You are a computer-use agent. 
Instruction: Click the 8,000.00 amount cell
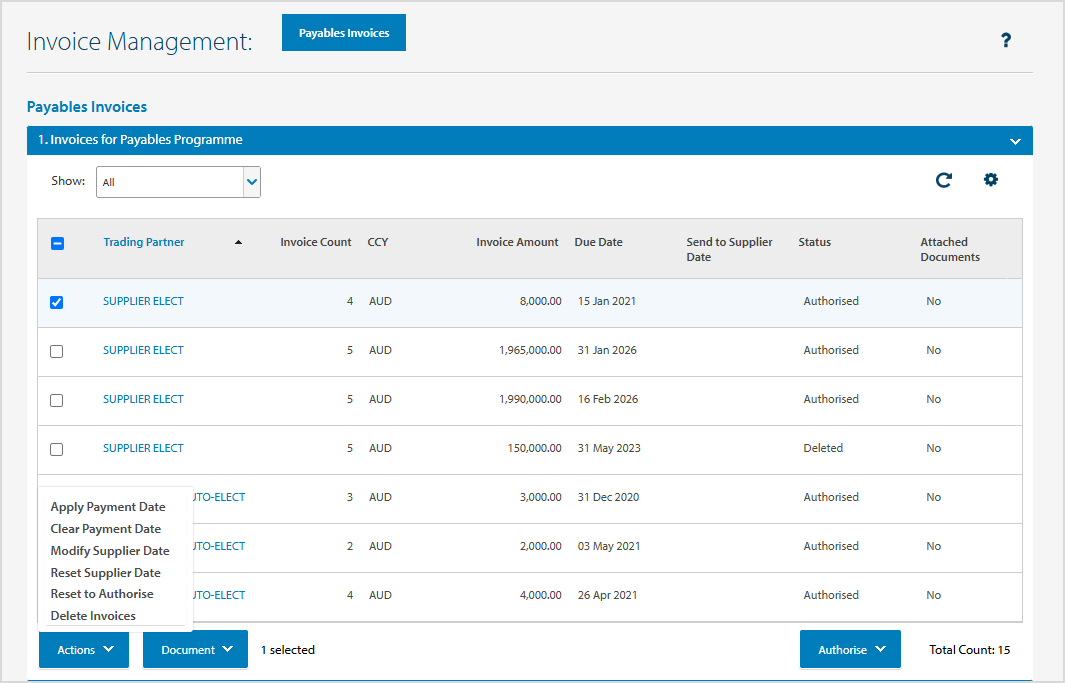(x=541, y=301)
